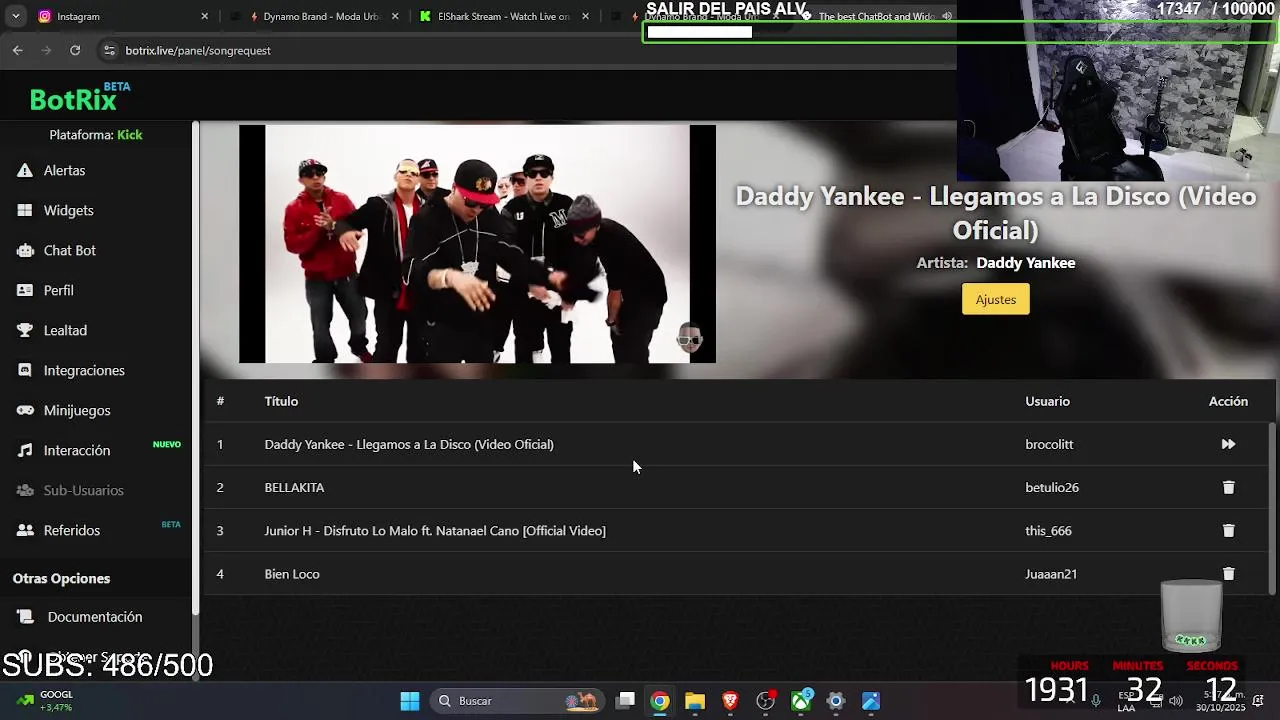Reload the botrix.live page
The image size is (1280, 720).
tap(75, 50)
